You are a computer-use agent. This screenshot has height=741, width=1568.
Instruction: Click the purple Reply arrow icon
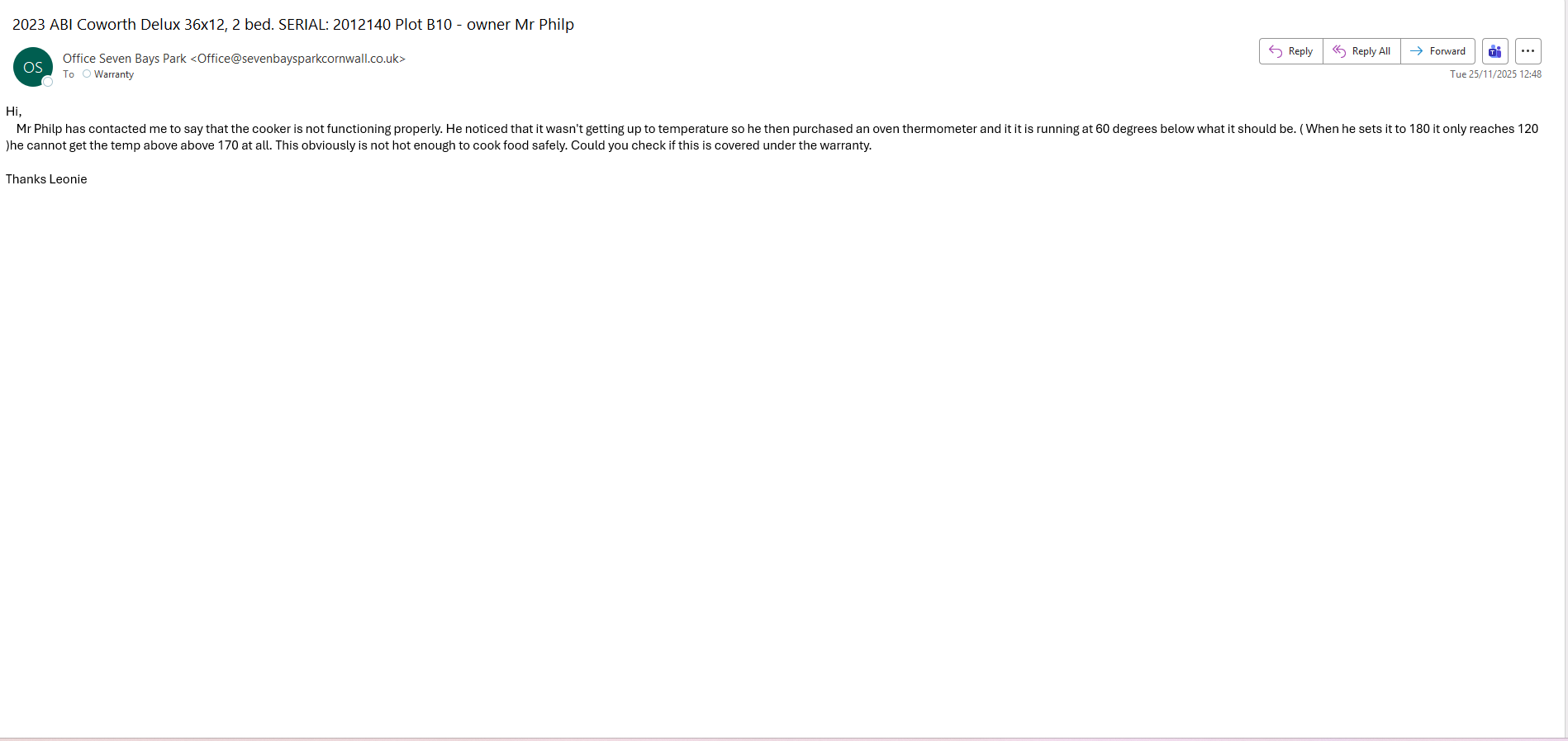click(1275, 51)
